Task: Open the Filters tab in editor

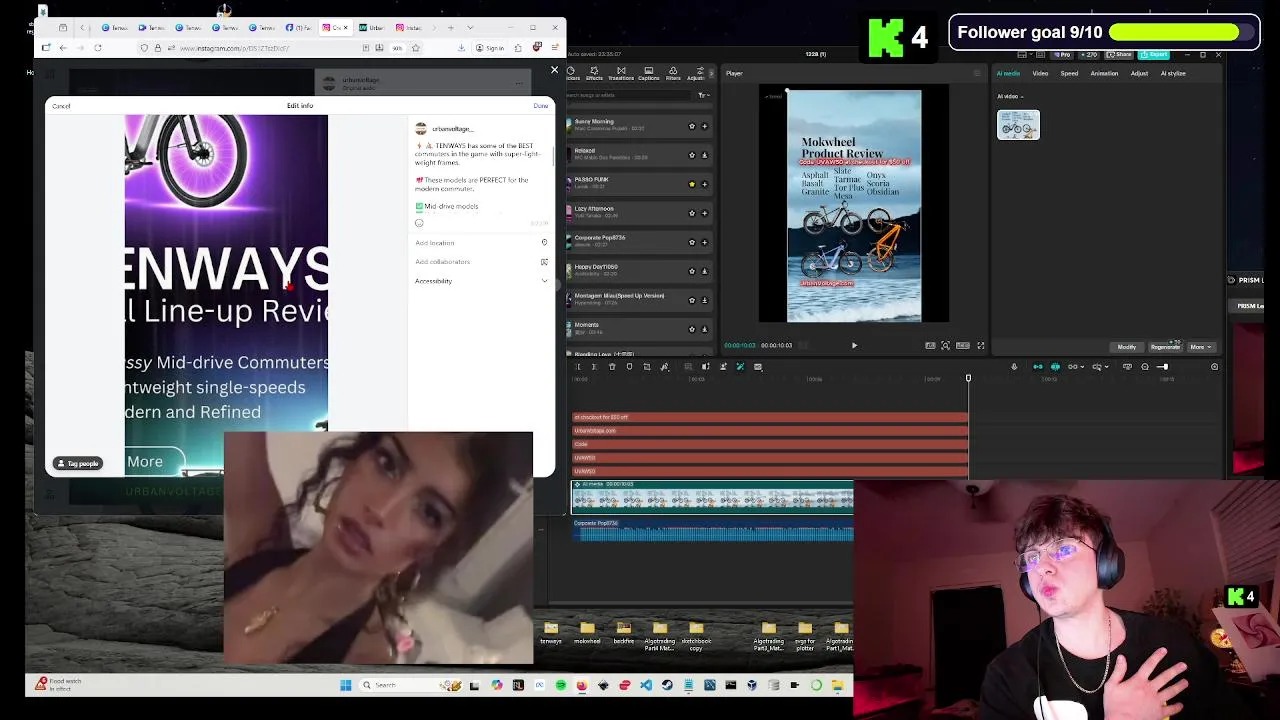Action: click(673, 73)
